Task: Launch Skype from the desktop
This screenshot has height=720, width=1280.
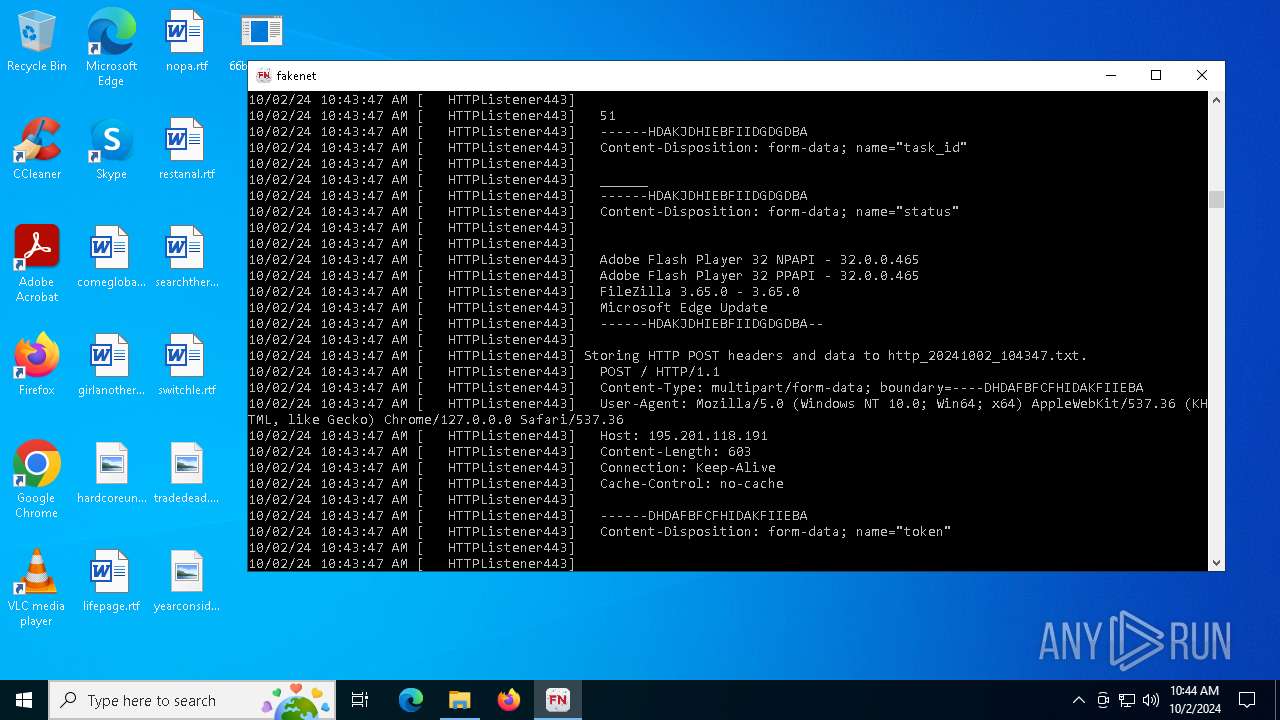Action: pyautogui.click(x=111, y=150)
